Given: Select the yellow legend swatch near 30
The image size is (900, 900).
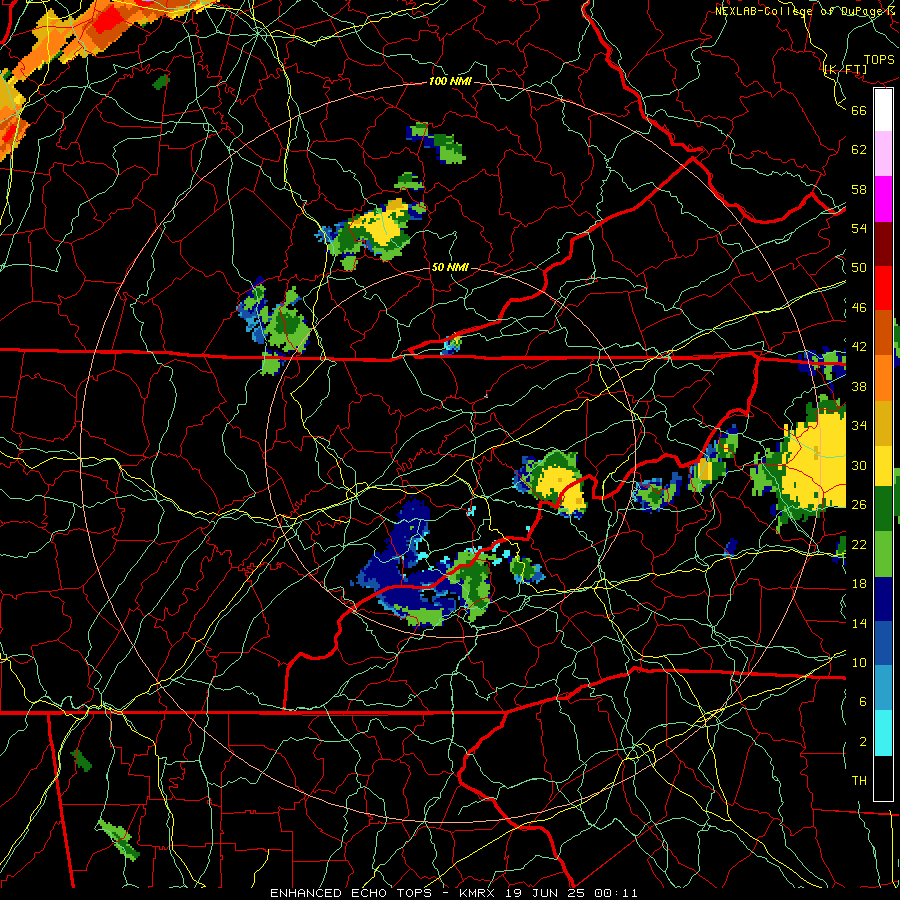Looking at the screenshot, I should click(883, 465).
